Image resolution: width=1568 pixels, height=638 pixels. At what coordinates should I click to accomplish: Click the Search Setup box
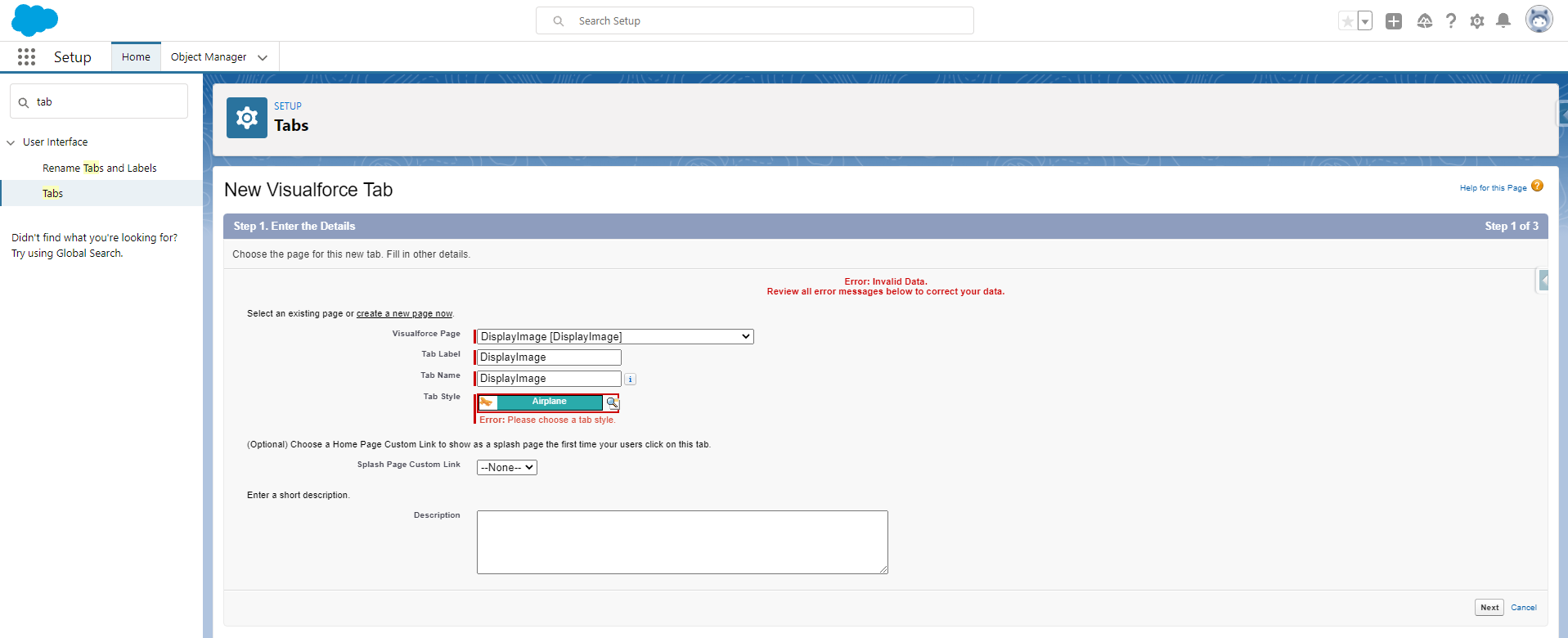coord(755,20)
